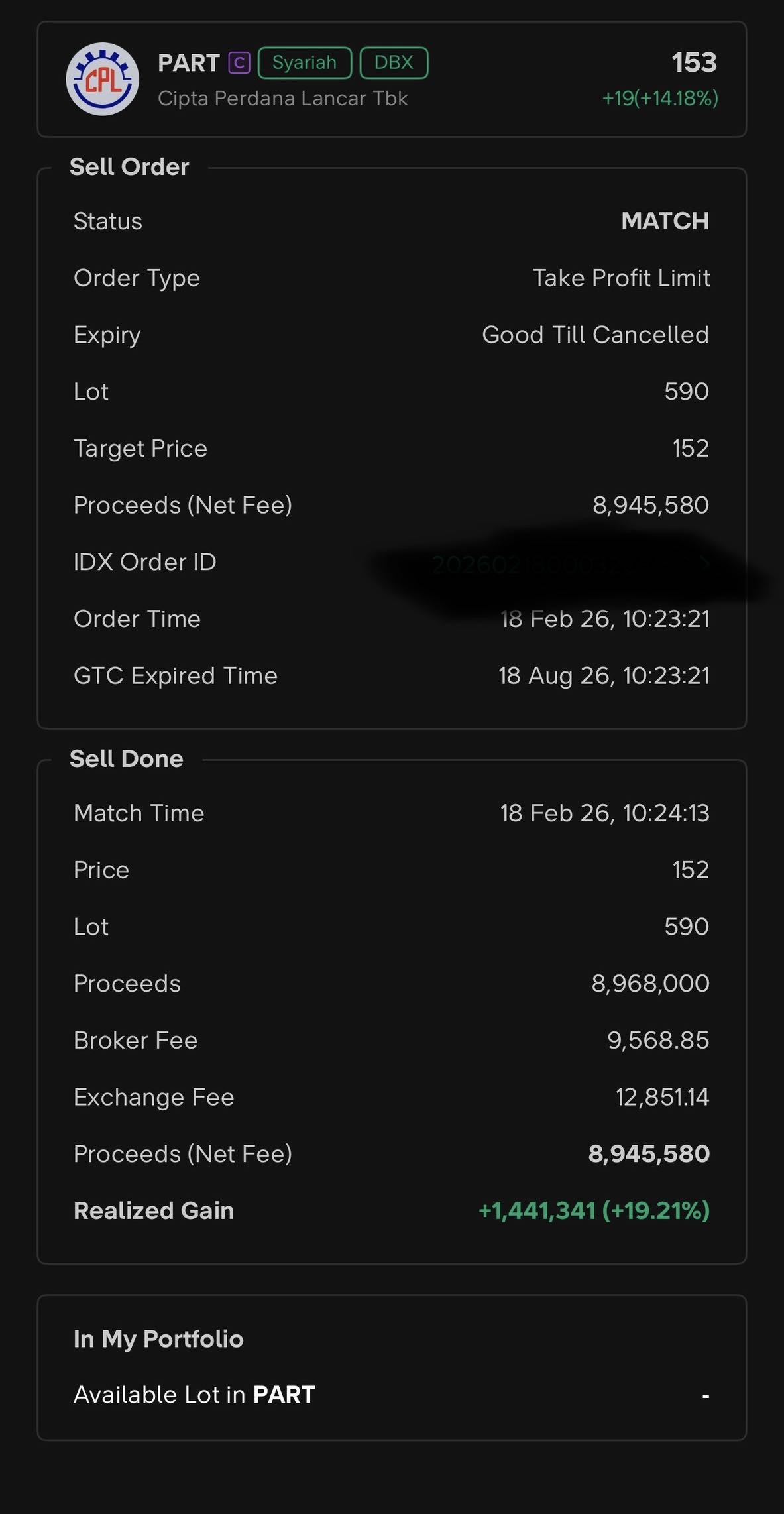Tap the CPL company logo
Screen dimensions: 784x1514
(x=103, y=80)
